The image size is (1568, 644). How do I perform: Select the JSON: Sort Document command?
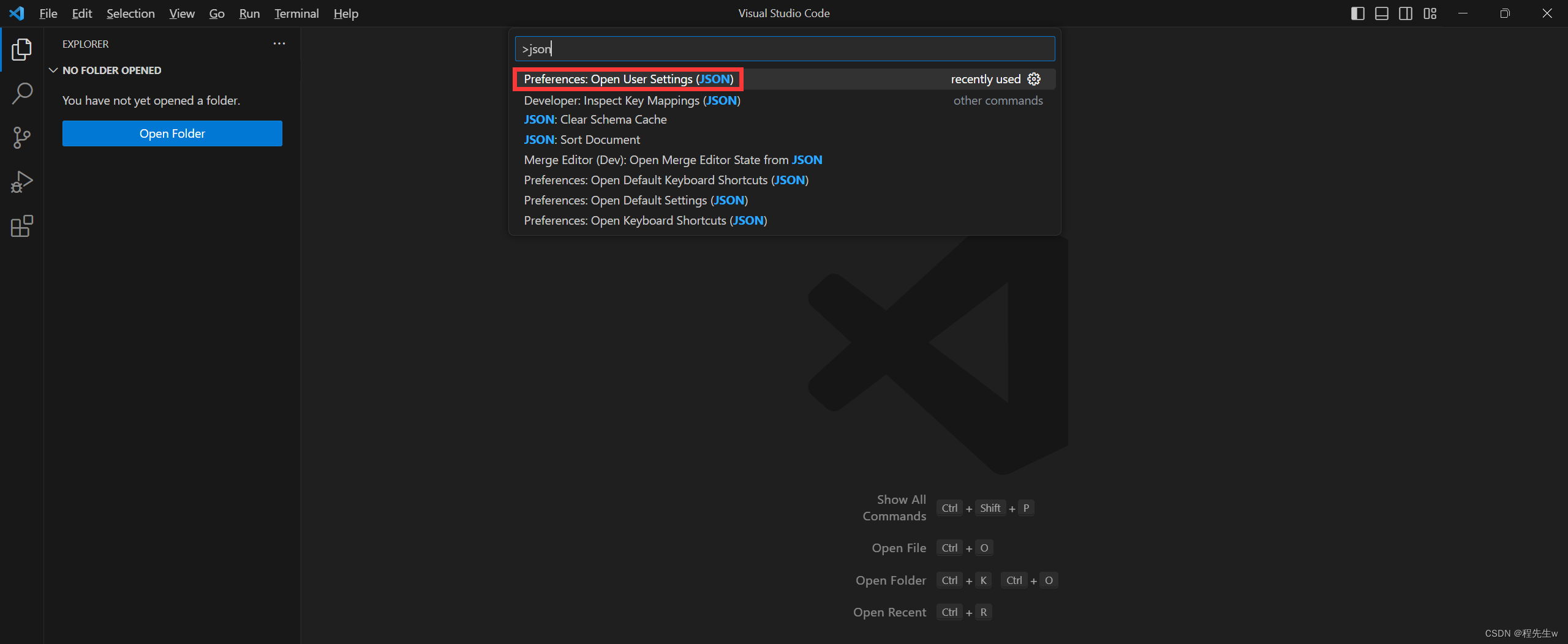click(581, 140)
